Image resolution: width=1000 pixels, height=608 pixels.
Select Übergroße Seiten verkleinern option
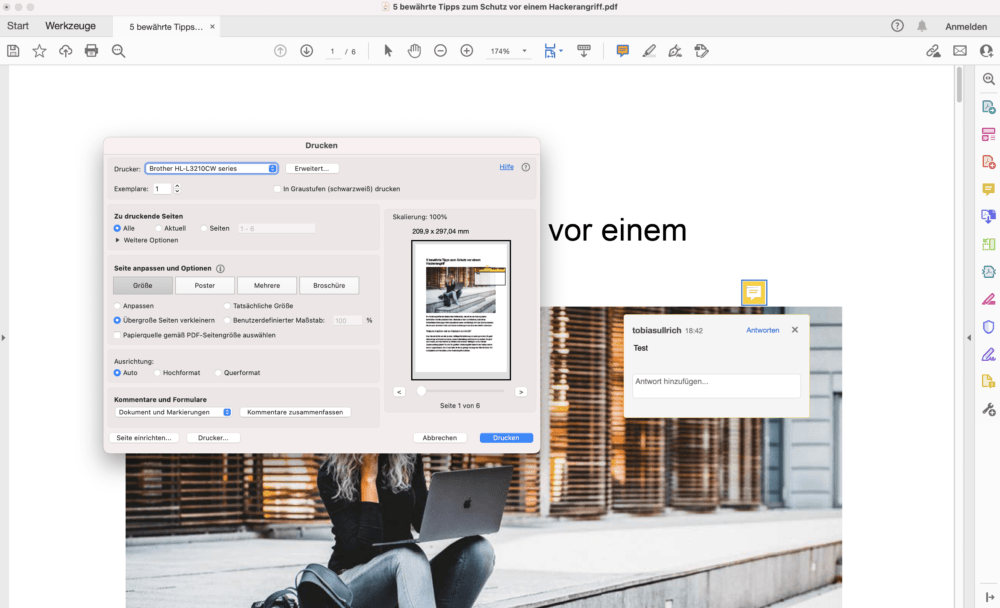pos(117,320)
